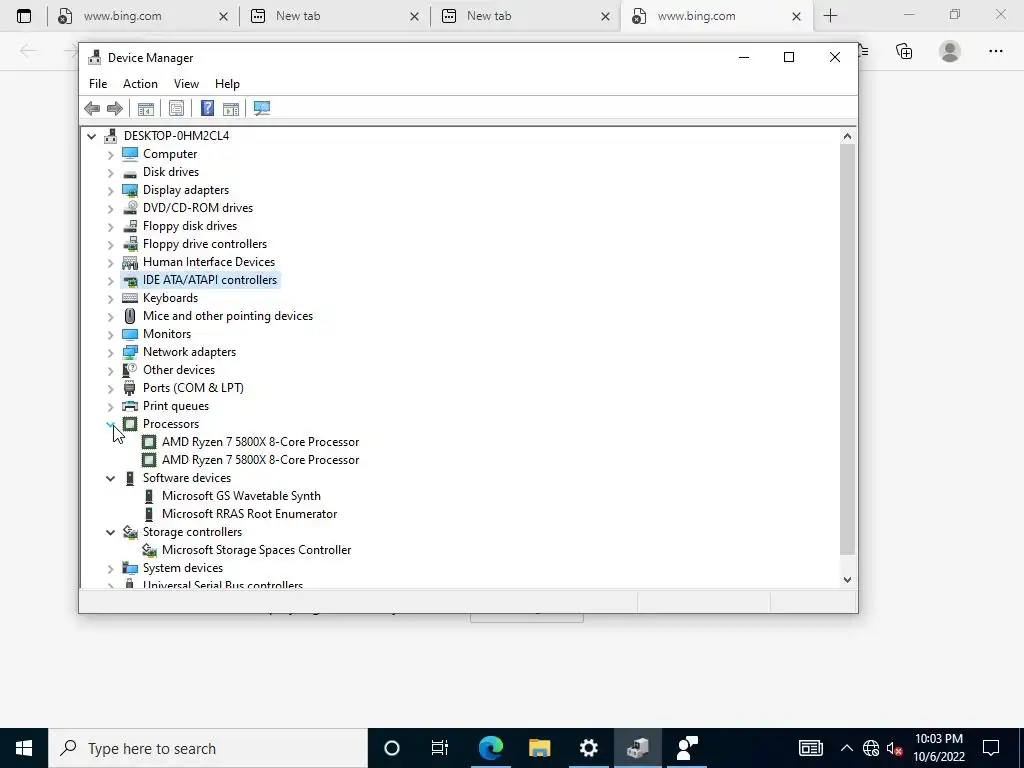Screen dimensions: 1024x768
Task: Scan for hardware changes via the toolbar monitor icon
Action: (x=262, y=108)
